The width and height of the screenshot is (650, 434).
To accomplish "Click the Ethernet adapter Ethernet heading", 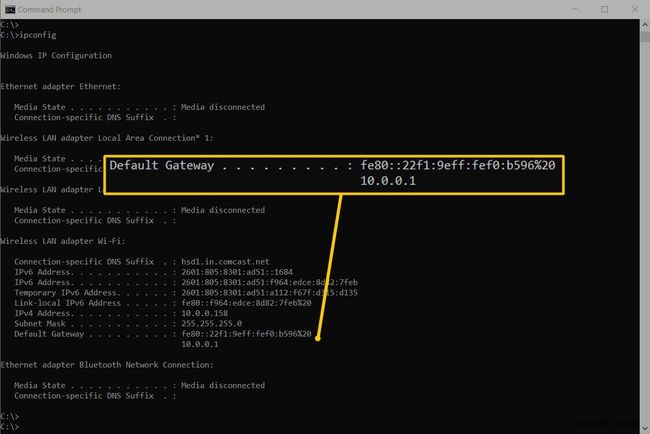I will tap(61, 86).
